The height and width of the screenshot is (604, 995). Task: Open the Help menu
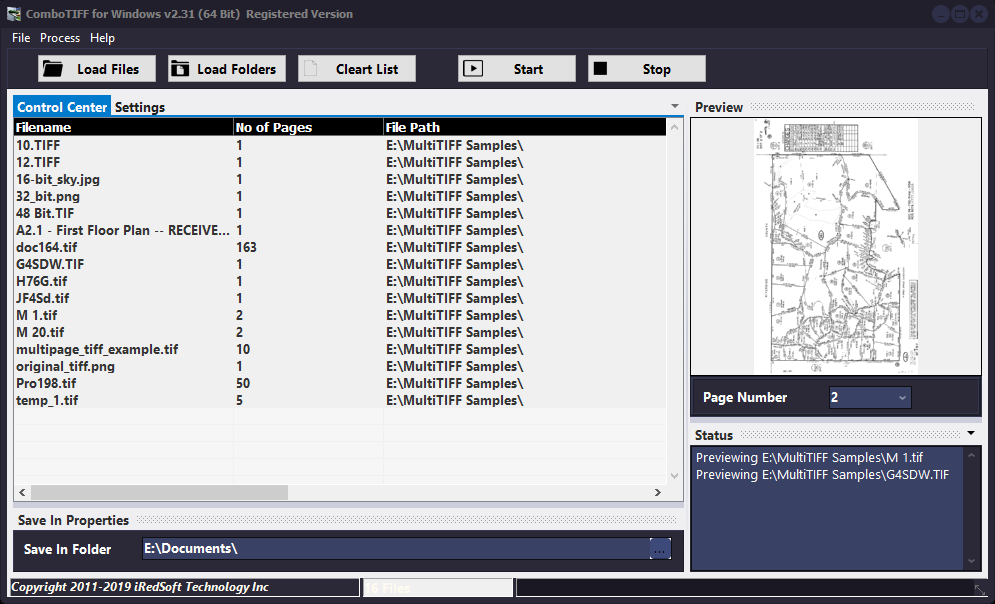click(x=102, y=37)
